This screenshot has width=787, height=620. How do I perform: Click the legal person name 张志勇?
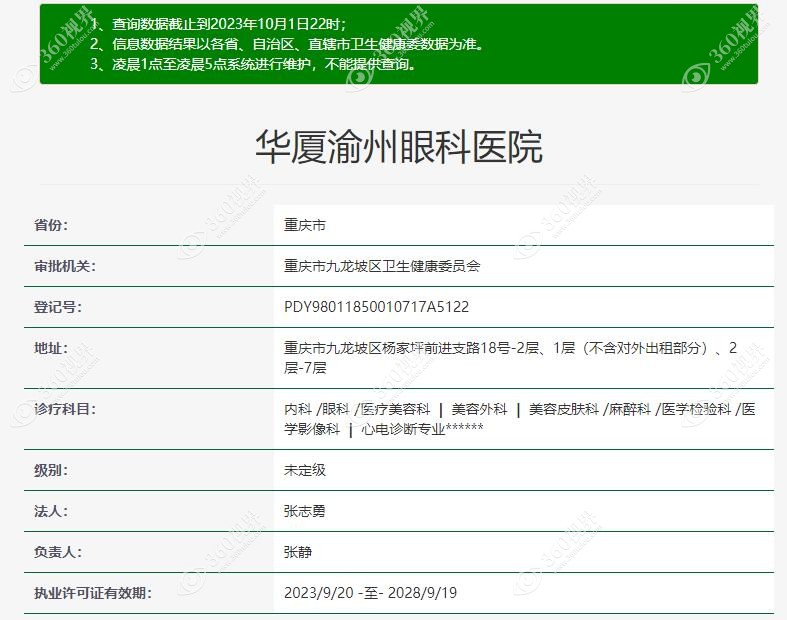point(305,511)
